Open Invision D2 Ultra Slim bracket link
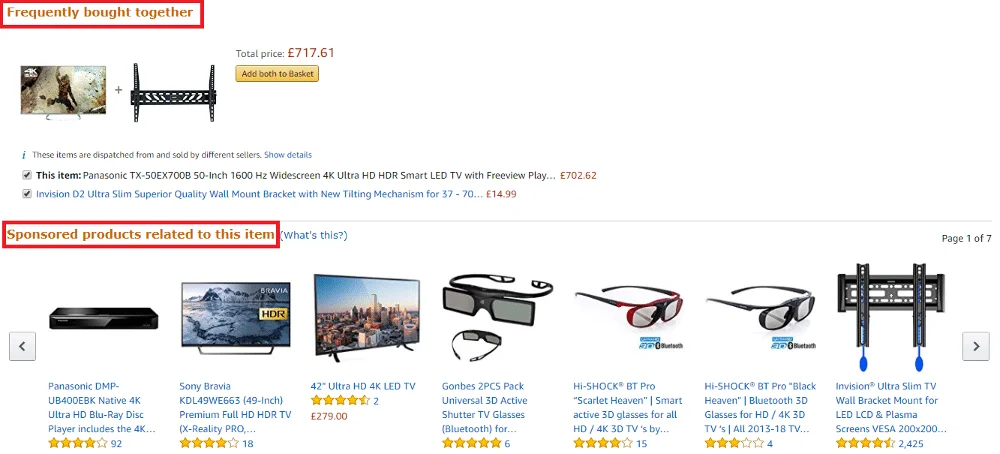The height and width of the screenshot is (454, 1000). (258, 194)
